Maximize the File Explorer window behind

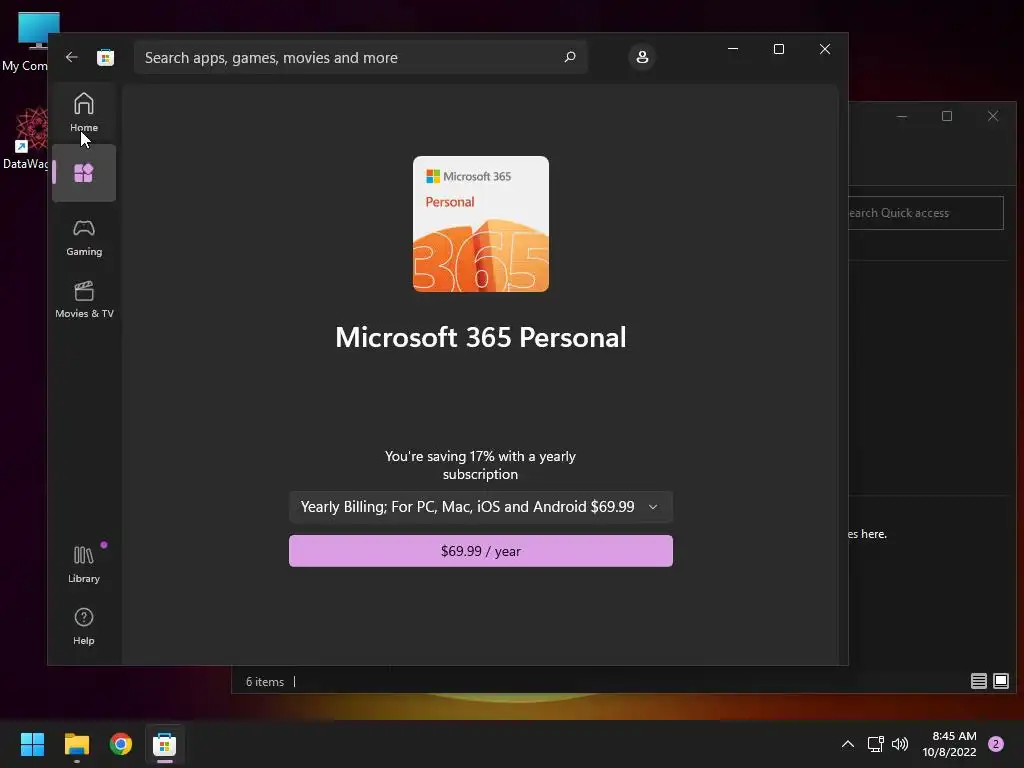(x=947, y=116)
